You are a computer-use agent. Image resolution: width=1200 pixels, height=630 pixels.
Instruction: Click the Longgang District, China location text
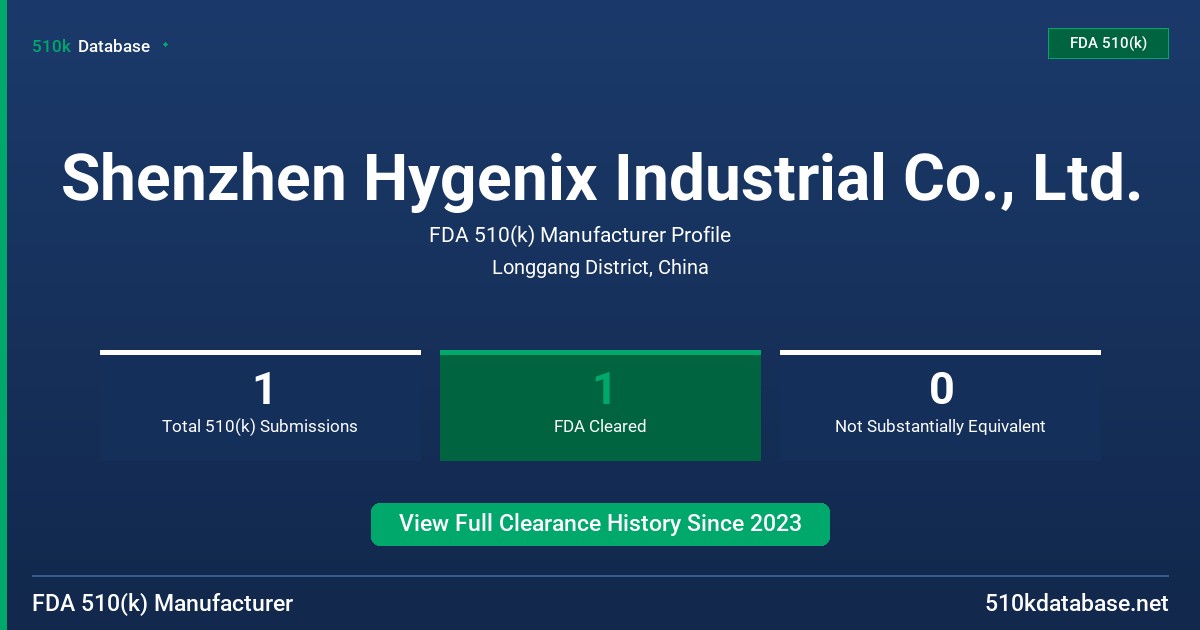(x=600, y=267)
